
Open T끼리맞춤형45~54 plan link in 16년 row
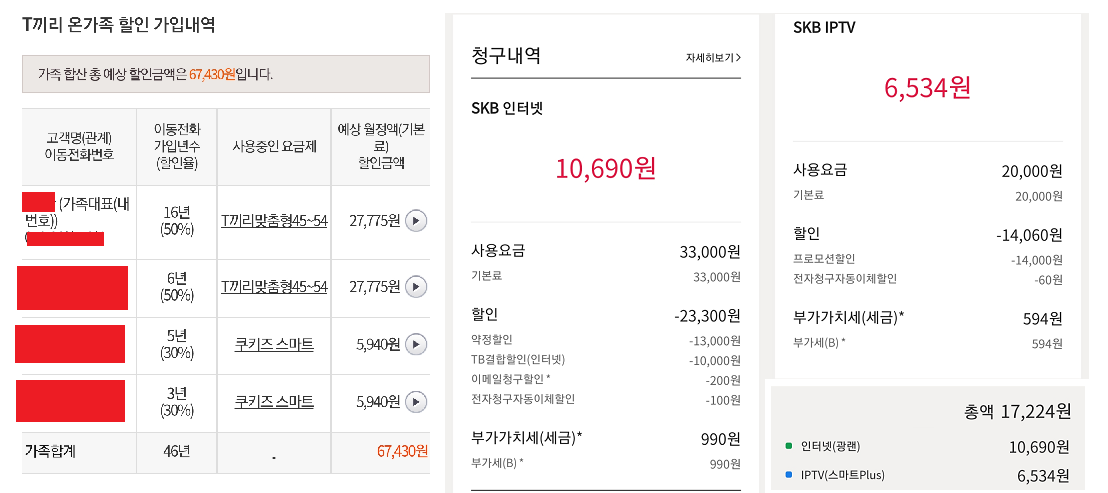[x=274, y=220]
